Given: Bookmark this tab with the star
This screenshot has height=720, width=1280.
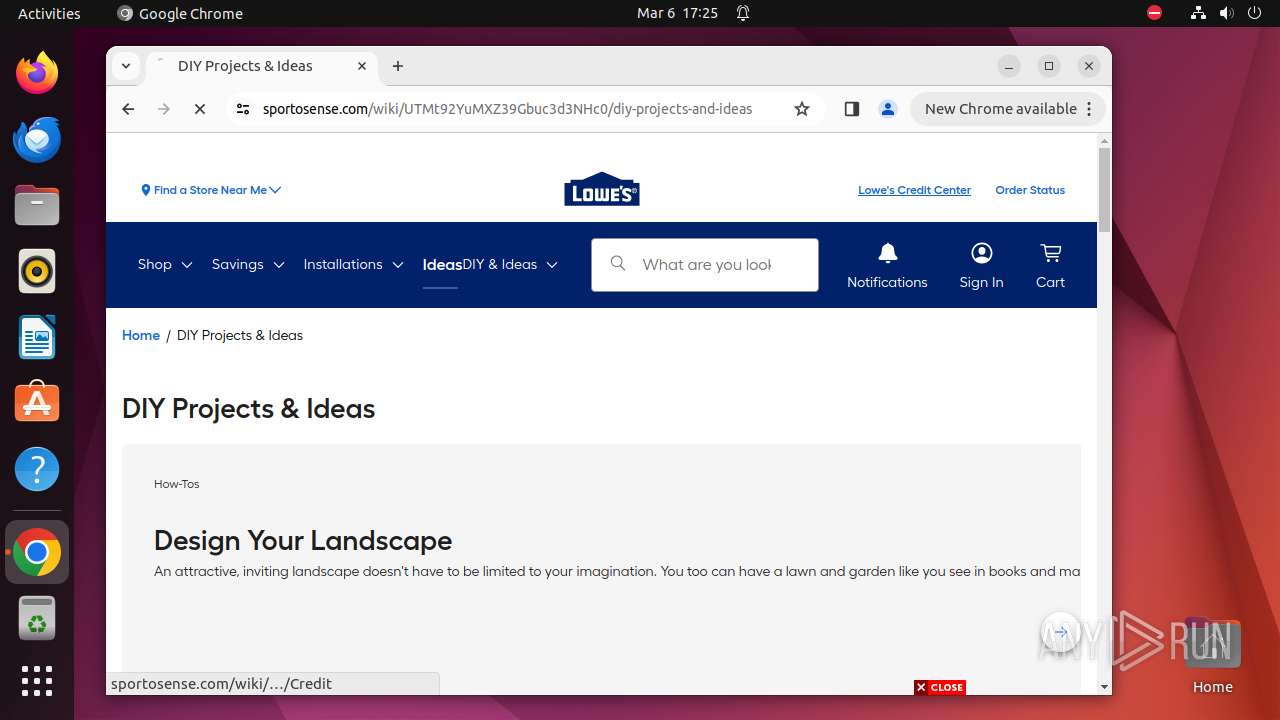Looking at the screenshot, I should tap(802, 109).
